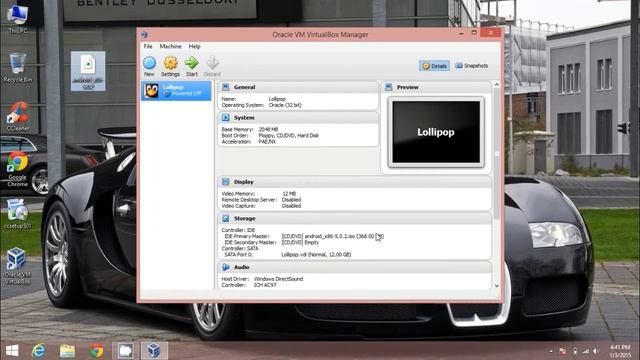Click the Acceleration PAE/NX value

267,142
